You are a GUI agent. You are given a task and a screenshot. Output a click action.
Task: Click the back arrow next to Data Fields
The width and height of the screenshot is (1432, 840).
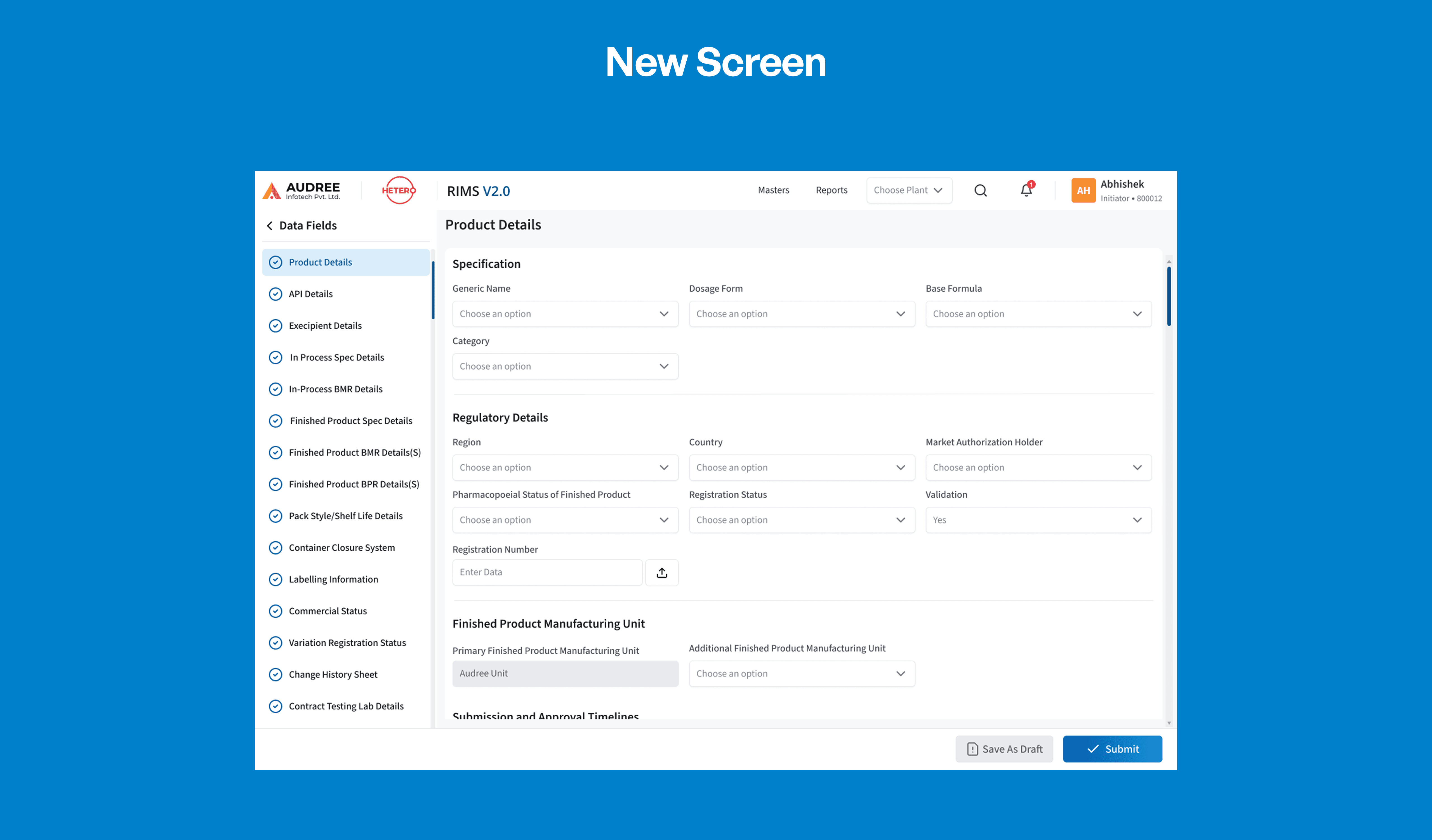[x=270, y=225]
